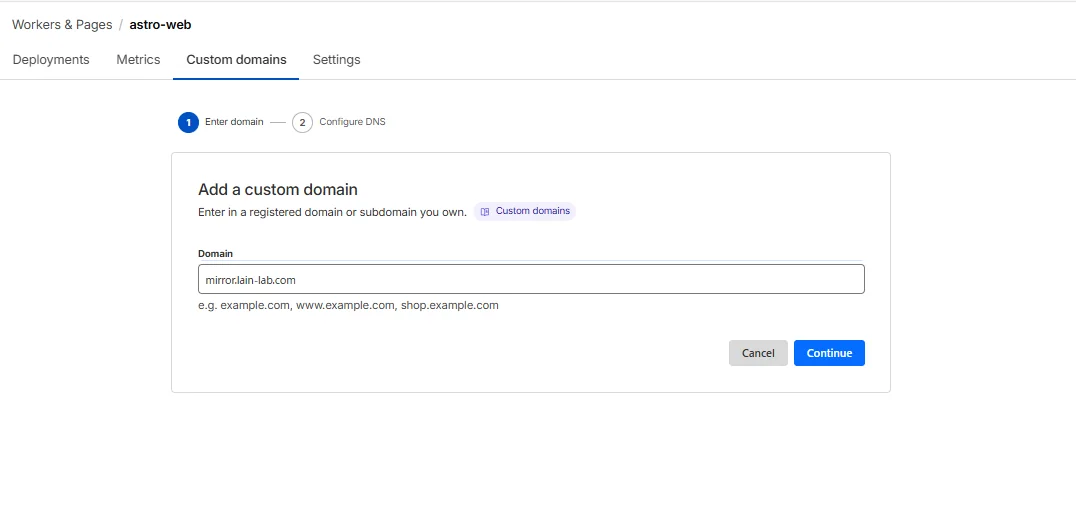The image size is (1076, 510).
Task: Click the astro-web project breadcrumb
Action: pyautogui.click(x=160, y=25)
